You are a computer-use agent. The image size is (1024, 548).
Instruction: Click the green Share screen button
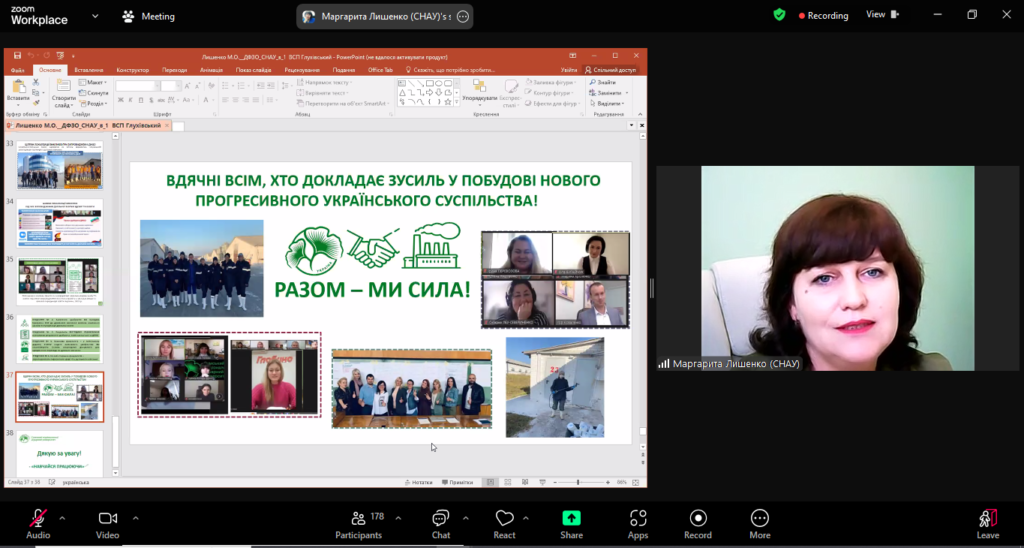pos(571,523)
